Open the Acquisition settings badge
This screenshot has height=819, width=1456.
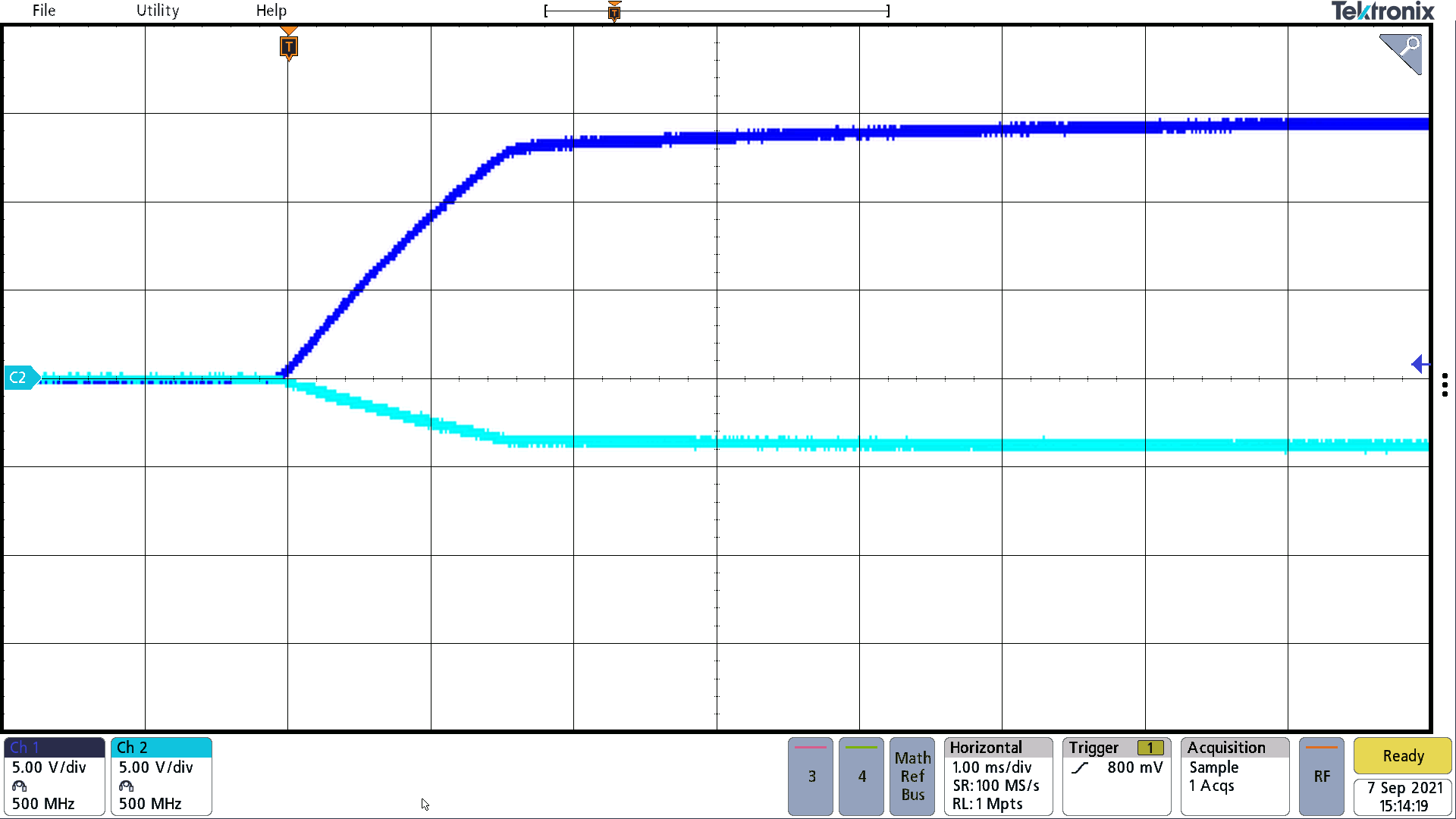(x=1235, y=777)
